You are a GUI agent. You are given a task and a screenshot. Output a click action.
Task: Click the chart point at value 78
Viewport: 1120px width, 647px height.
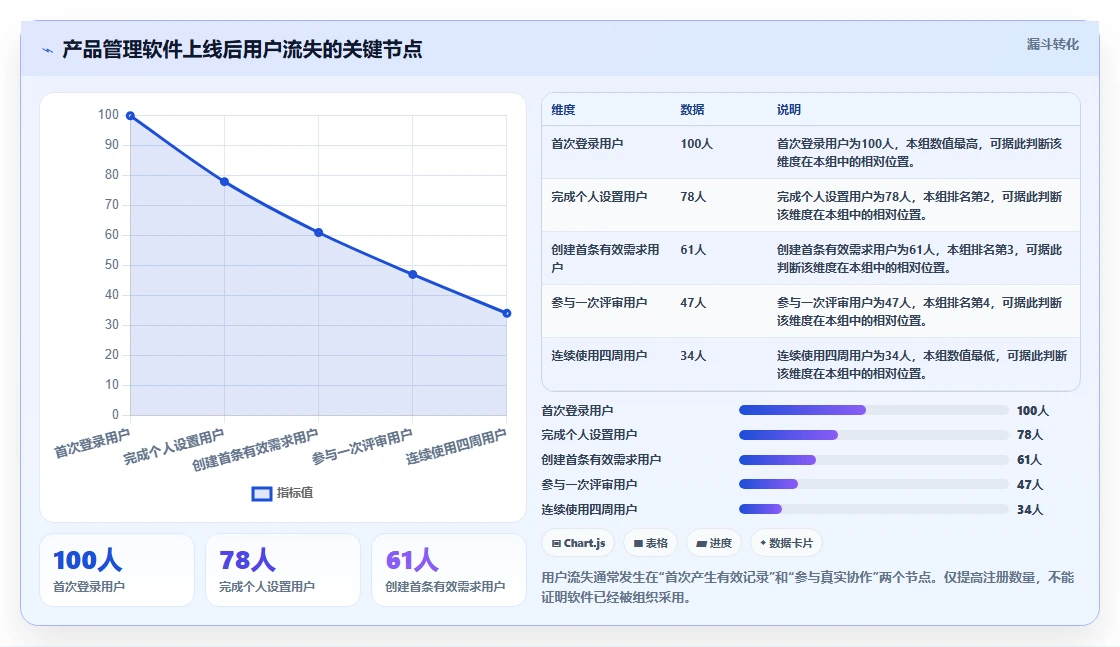click(x=224, y=182)
